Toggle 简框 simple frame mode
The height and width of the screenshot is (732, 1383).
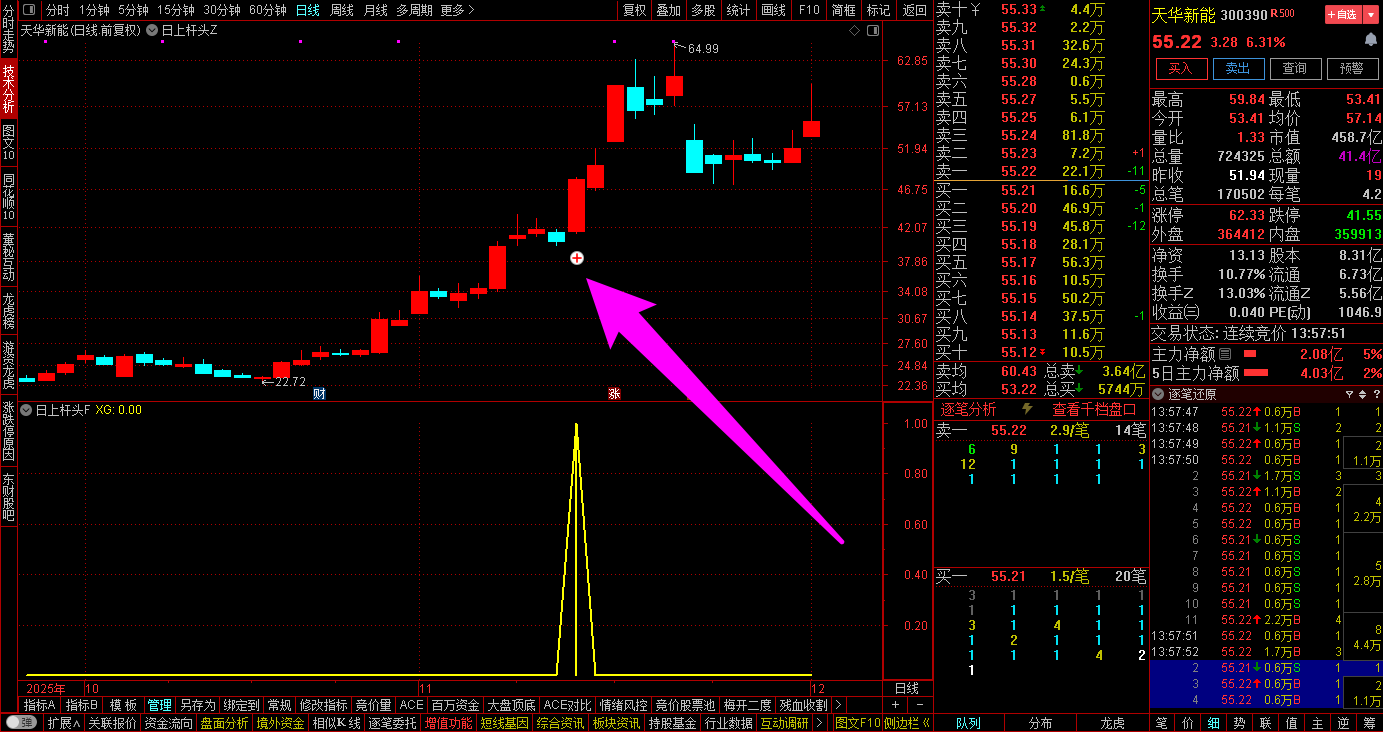tap(844, 10)
